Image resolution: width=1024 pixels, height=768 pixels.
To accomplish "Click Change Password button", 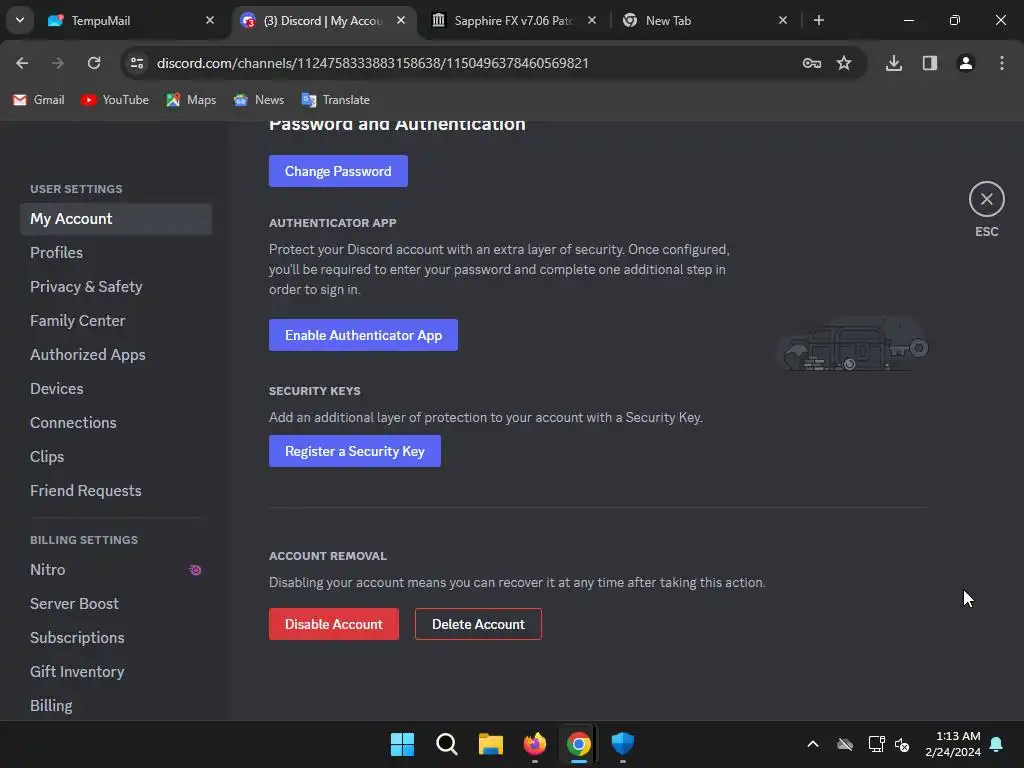I will tap(338, 171).
